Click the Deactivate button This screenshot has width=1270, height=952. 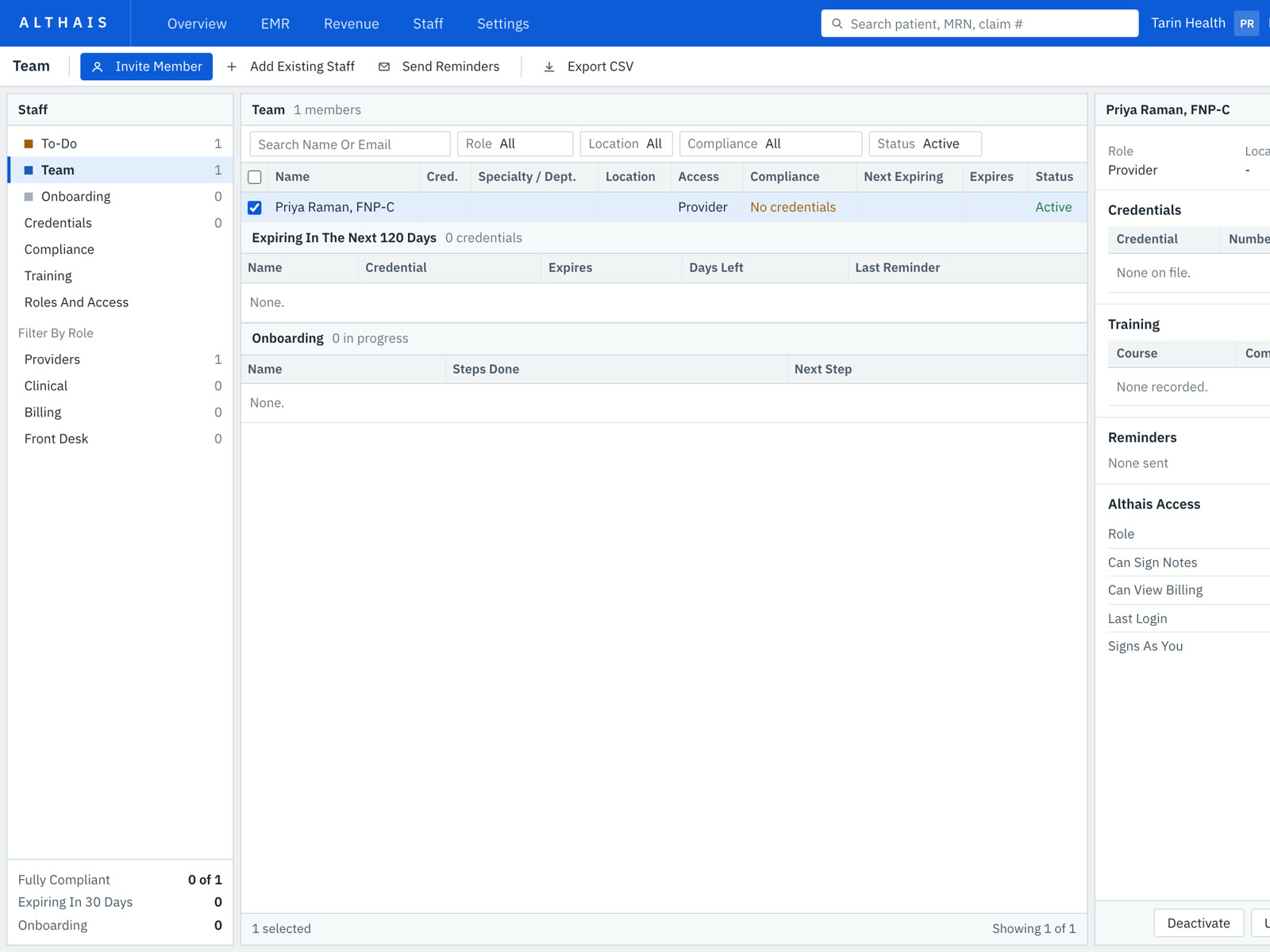point(1199,923)
